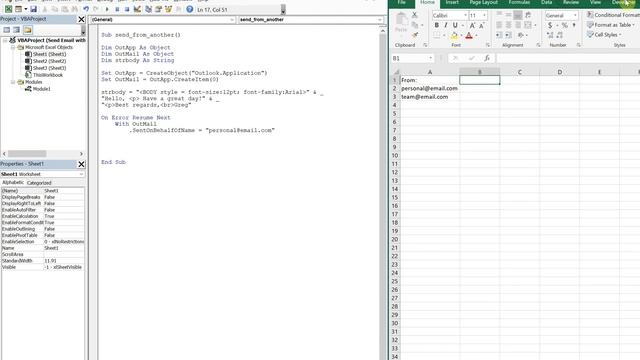Screen dimensions: 640x360
Task: Open the Object Browser icon in VBA toolbar
Action: point(168,9)
